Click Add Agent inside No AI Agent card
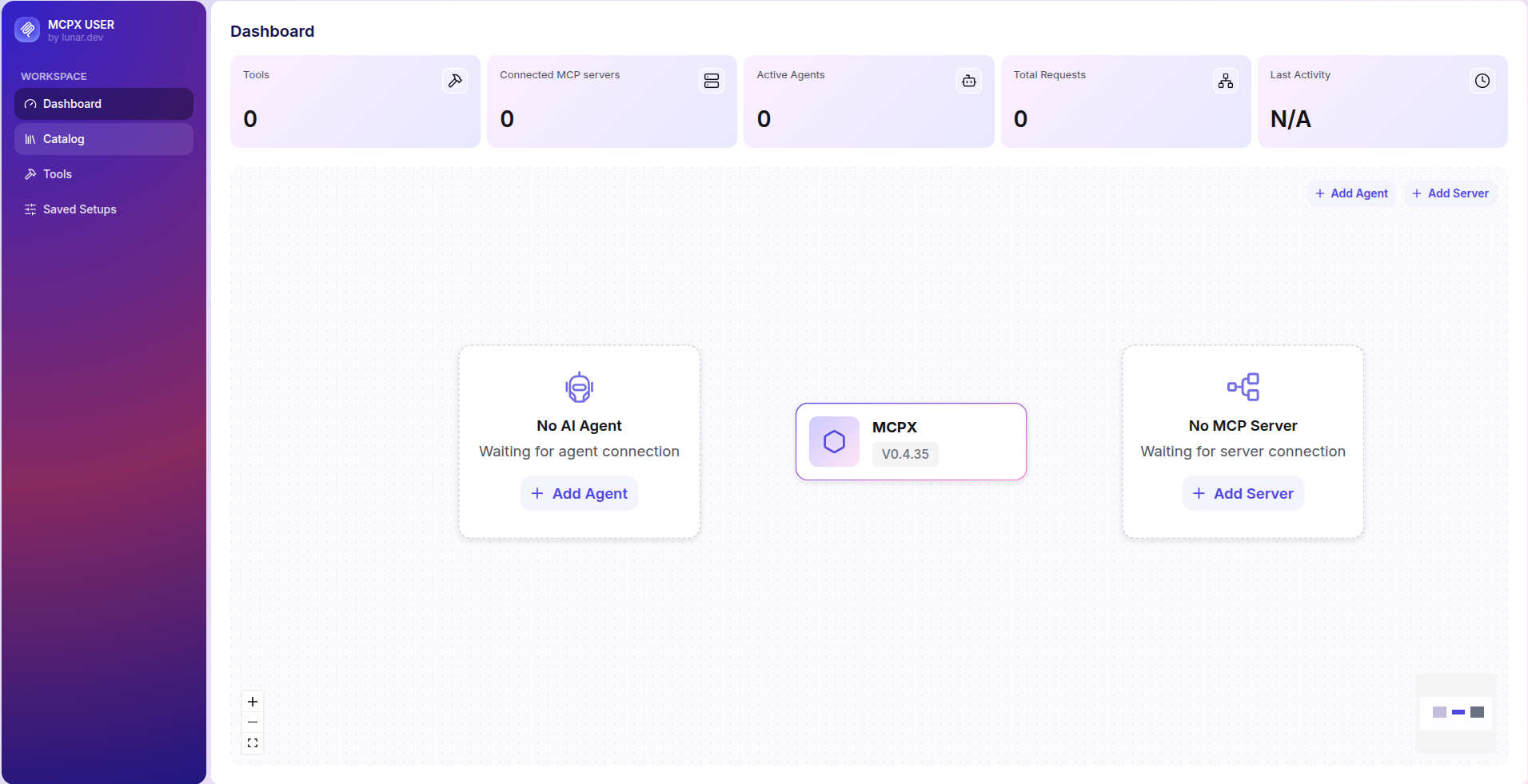This screenshot has width=1528, height=784. 579,494
